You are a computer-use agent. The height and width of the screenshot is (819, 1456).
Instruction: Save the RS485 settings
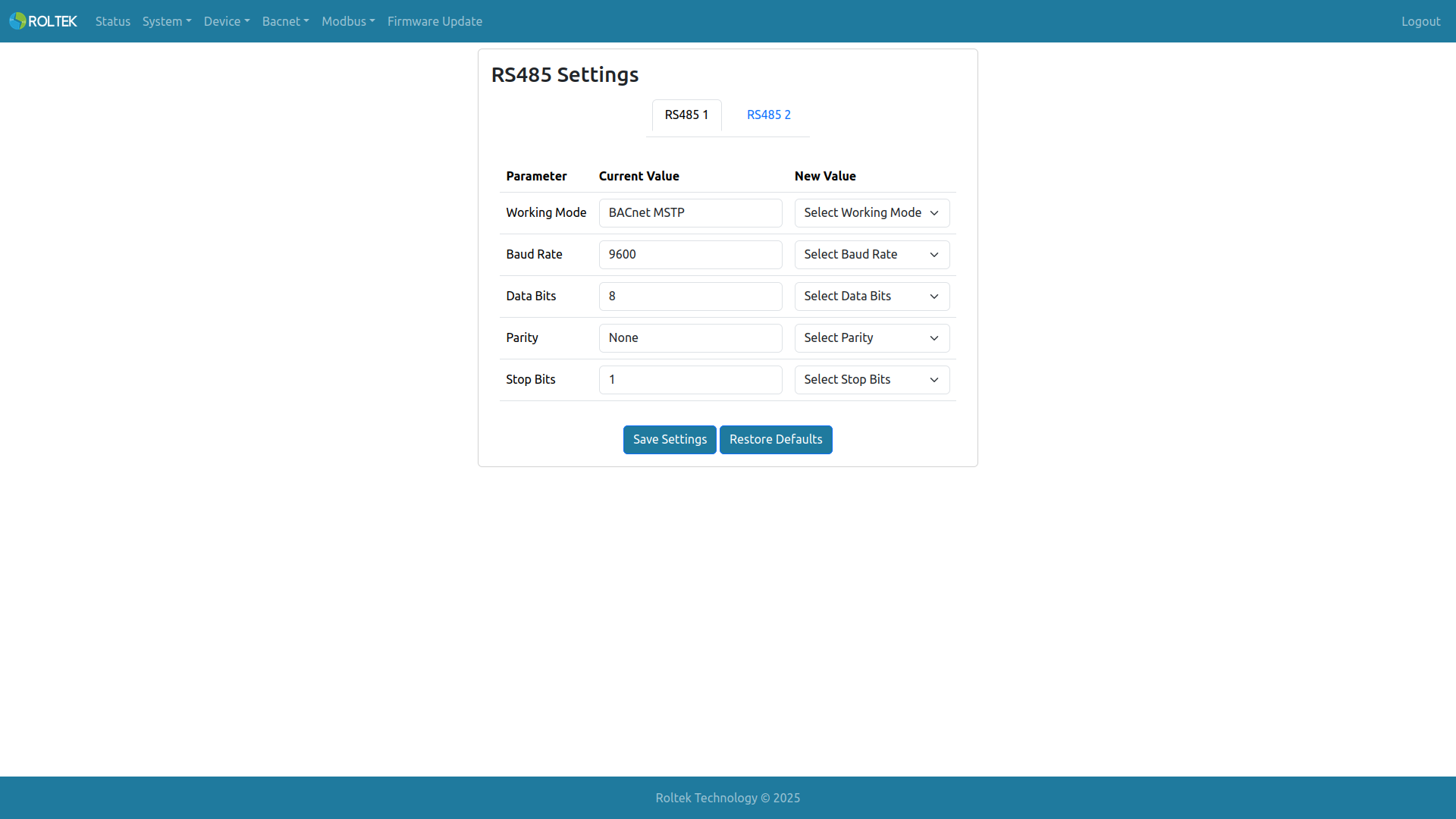tap(670, 440)
